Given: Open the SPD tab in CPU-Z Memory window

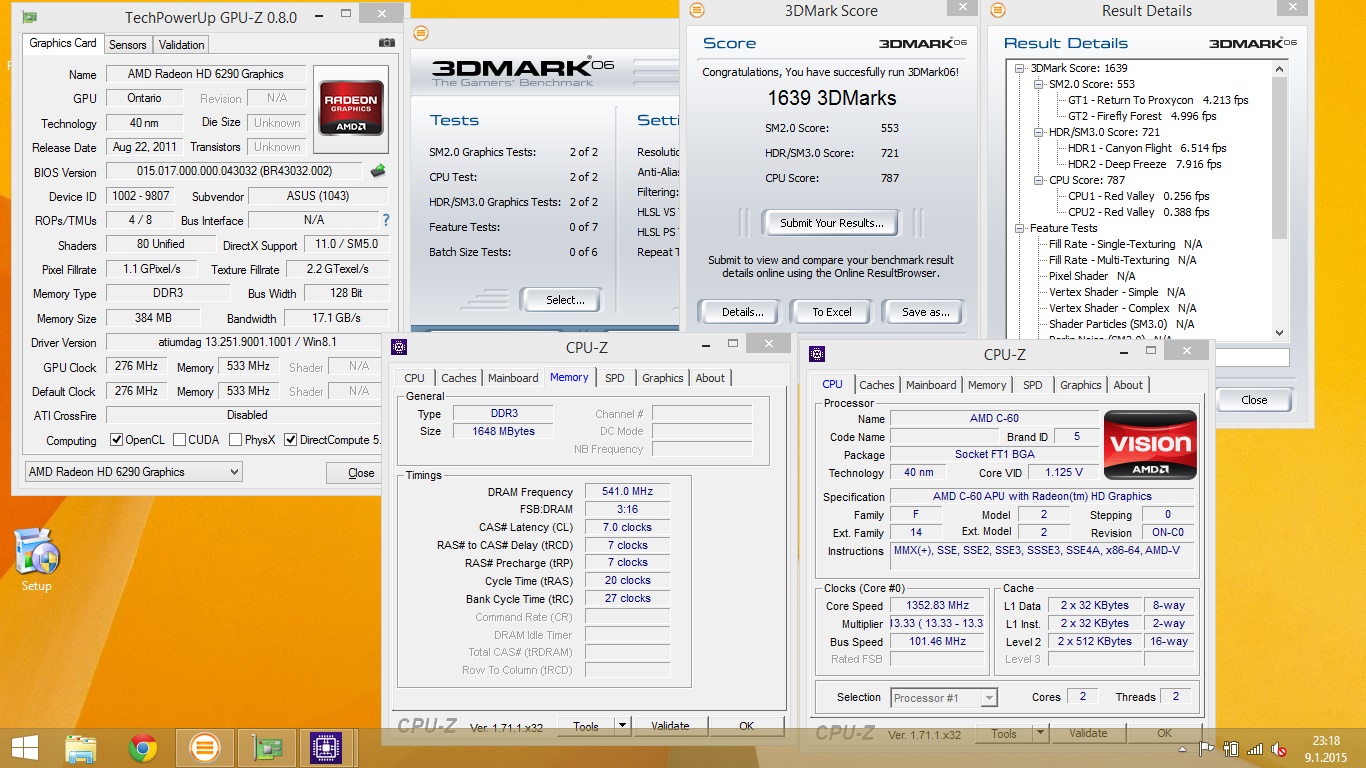Looking at the screenshot, I should coord(615,378).
